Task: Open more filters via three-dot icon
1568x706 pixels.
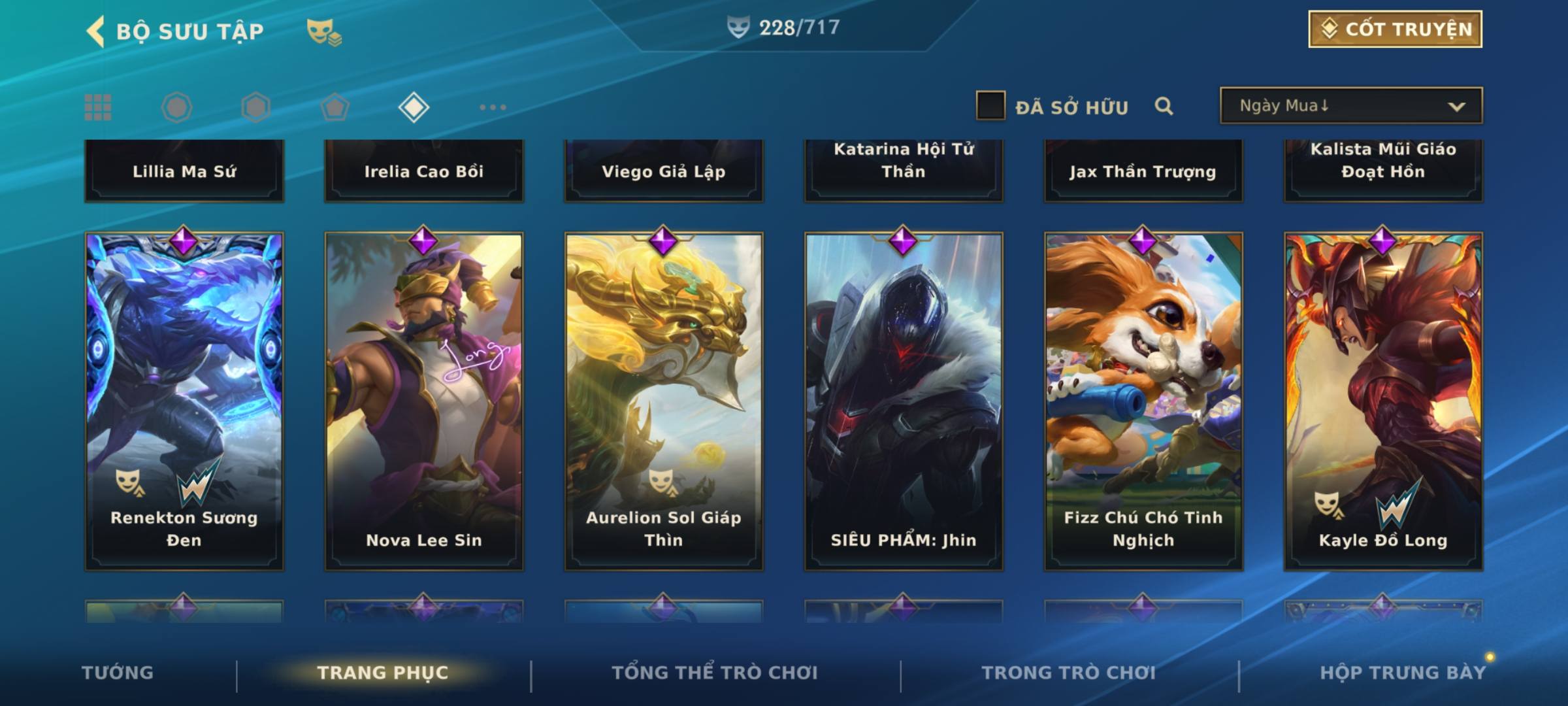Action: tap(493, 107)
